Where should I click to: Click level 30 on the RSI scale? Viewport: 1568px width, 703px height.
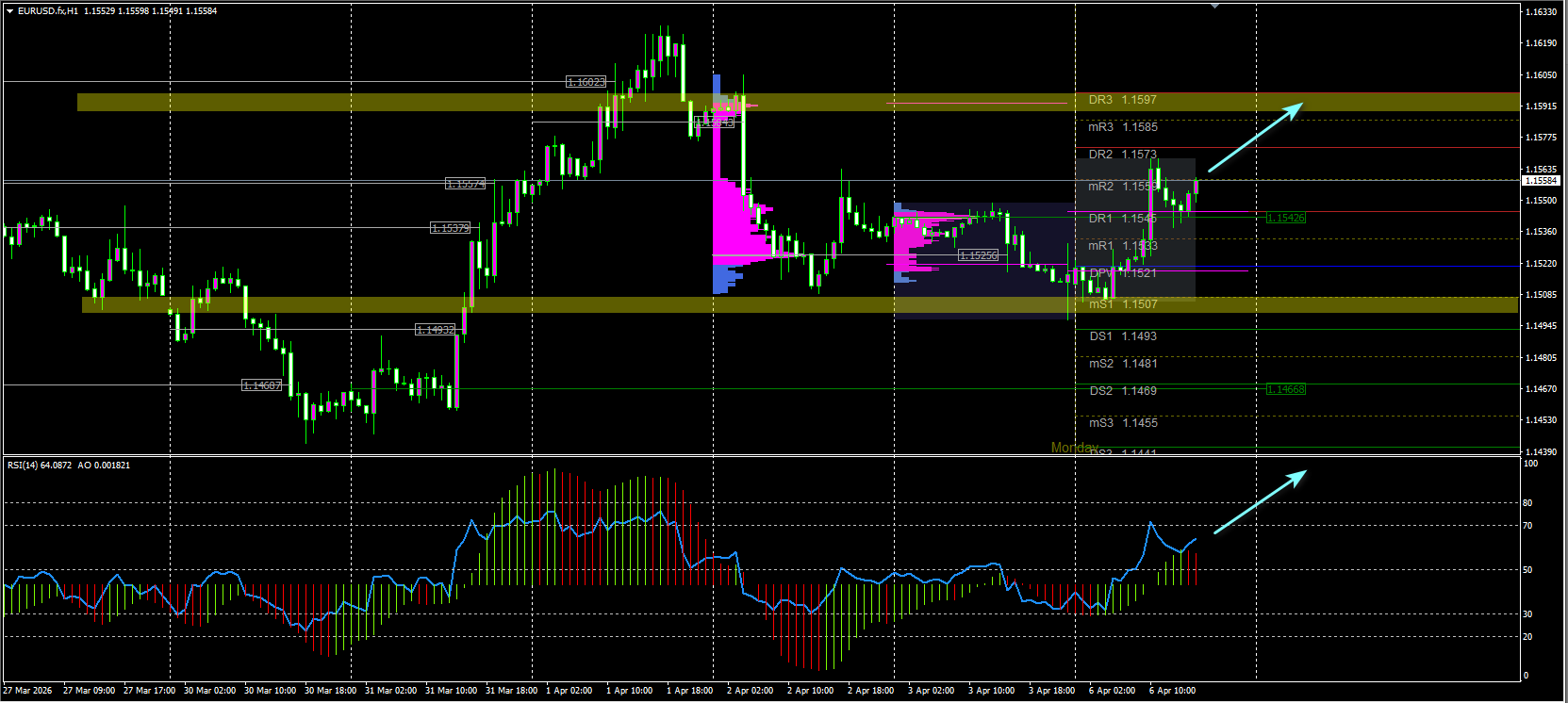1528,614
